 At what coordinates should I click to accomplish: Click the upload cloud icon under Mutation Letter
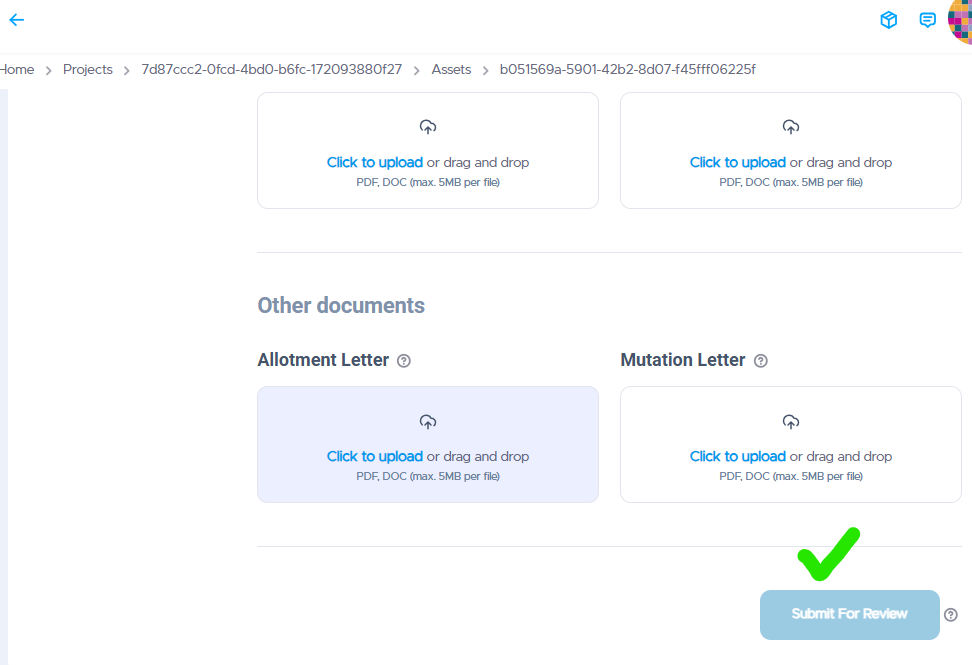pos(790,421)
